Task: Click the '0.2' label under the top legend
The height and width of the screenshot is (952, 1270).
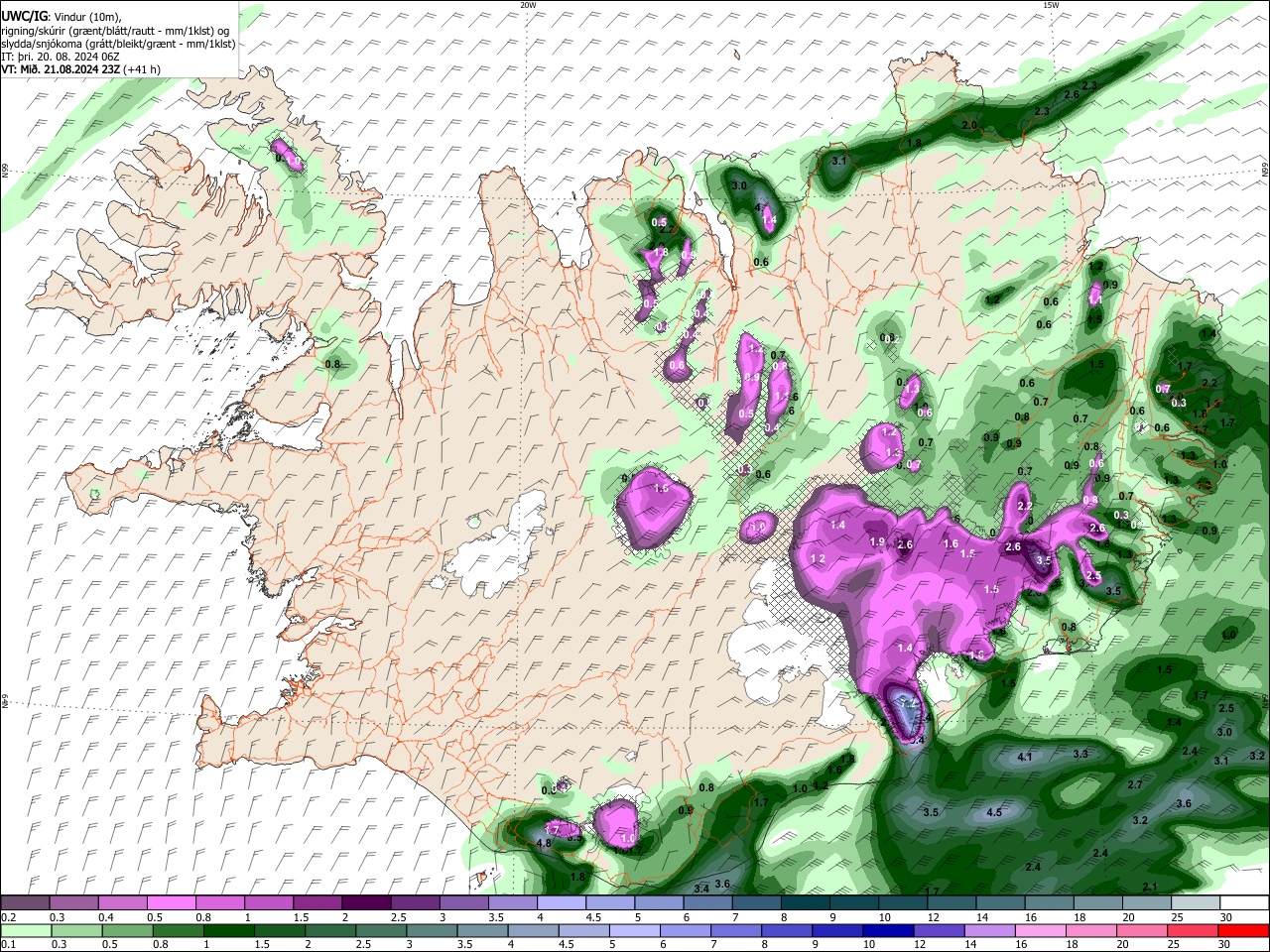Action: 8,917
